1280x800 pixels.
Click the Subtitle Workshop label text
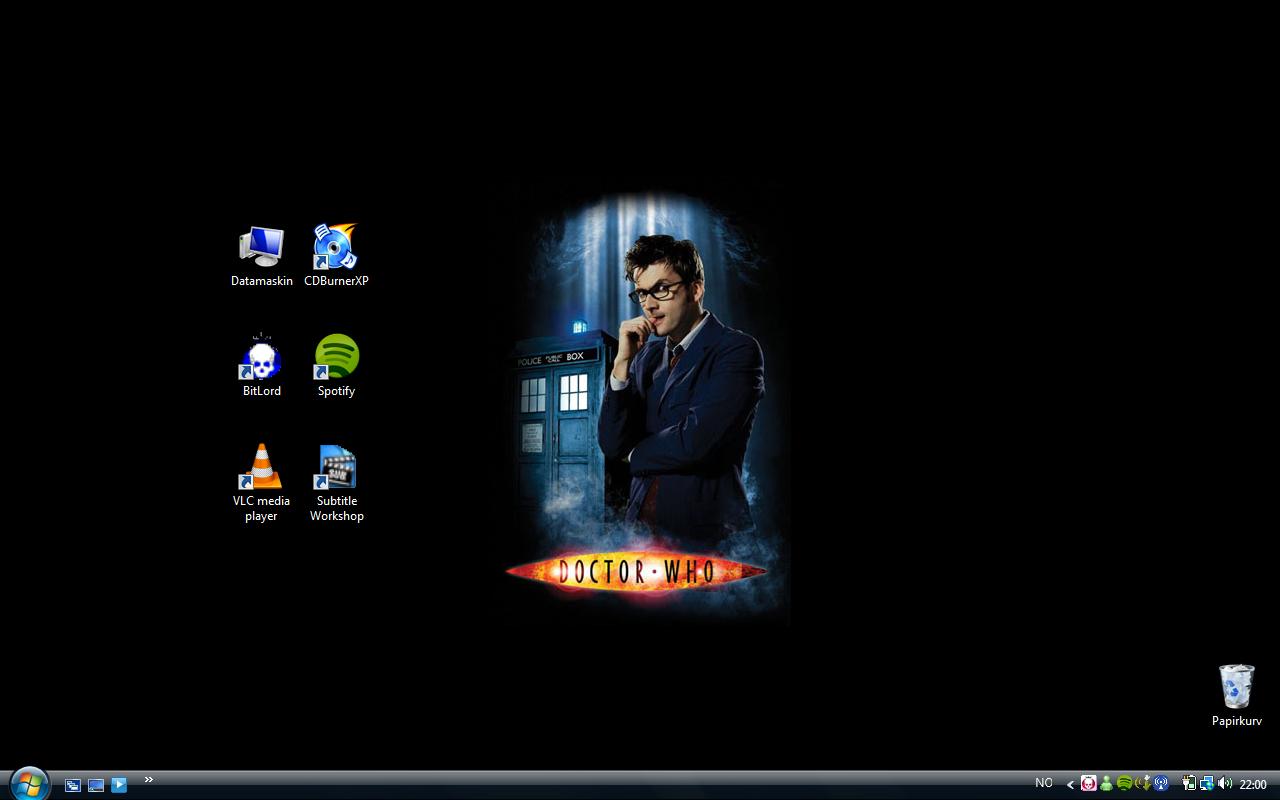[x=336, y=508]
